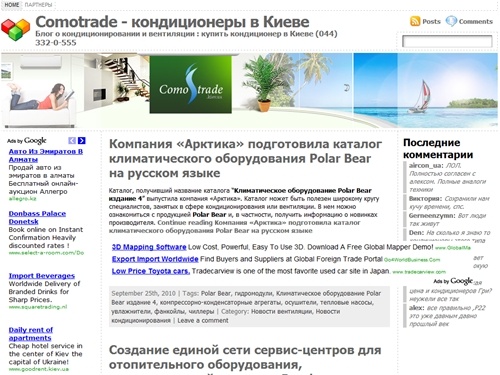
Task: Open the Daily rent of apartments ad
Action: click(31, 334)
